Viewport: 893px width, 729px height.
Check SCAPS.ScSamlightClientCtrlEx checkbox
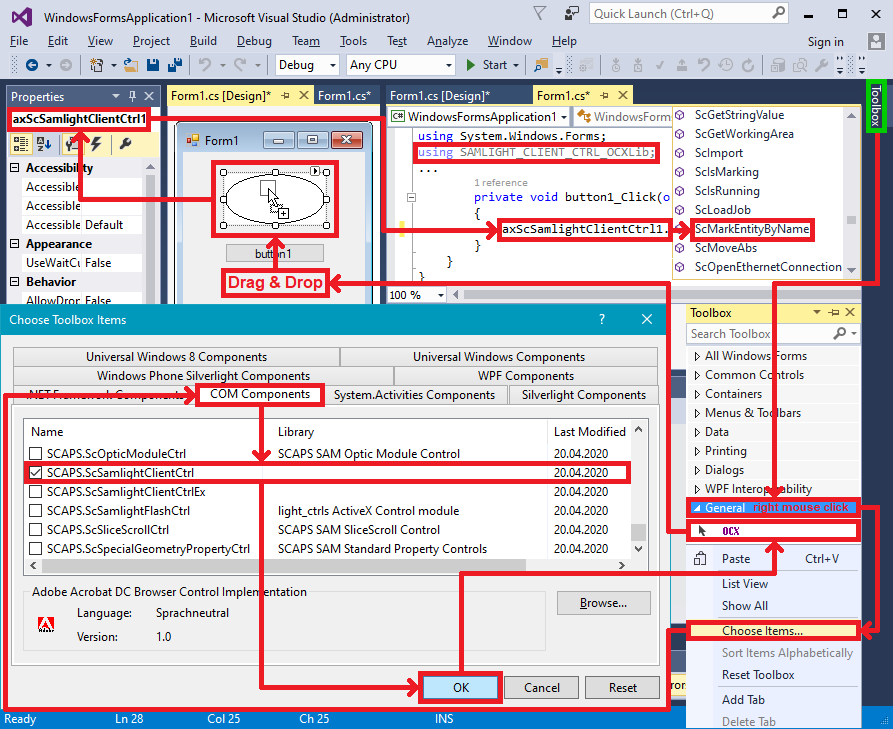coord(35,492)
